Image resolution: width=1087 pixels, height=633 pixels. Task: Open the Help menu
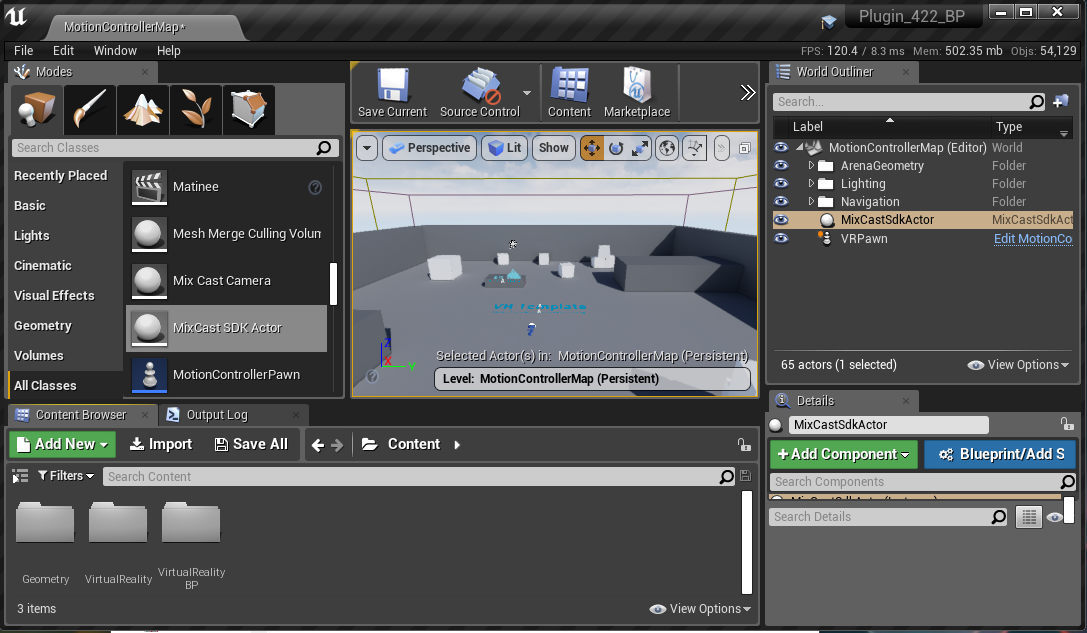(x=168, y=51)
